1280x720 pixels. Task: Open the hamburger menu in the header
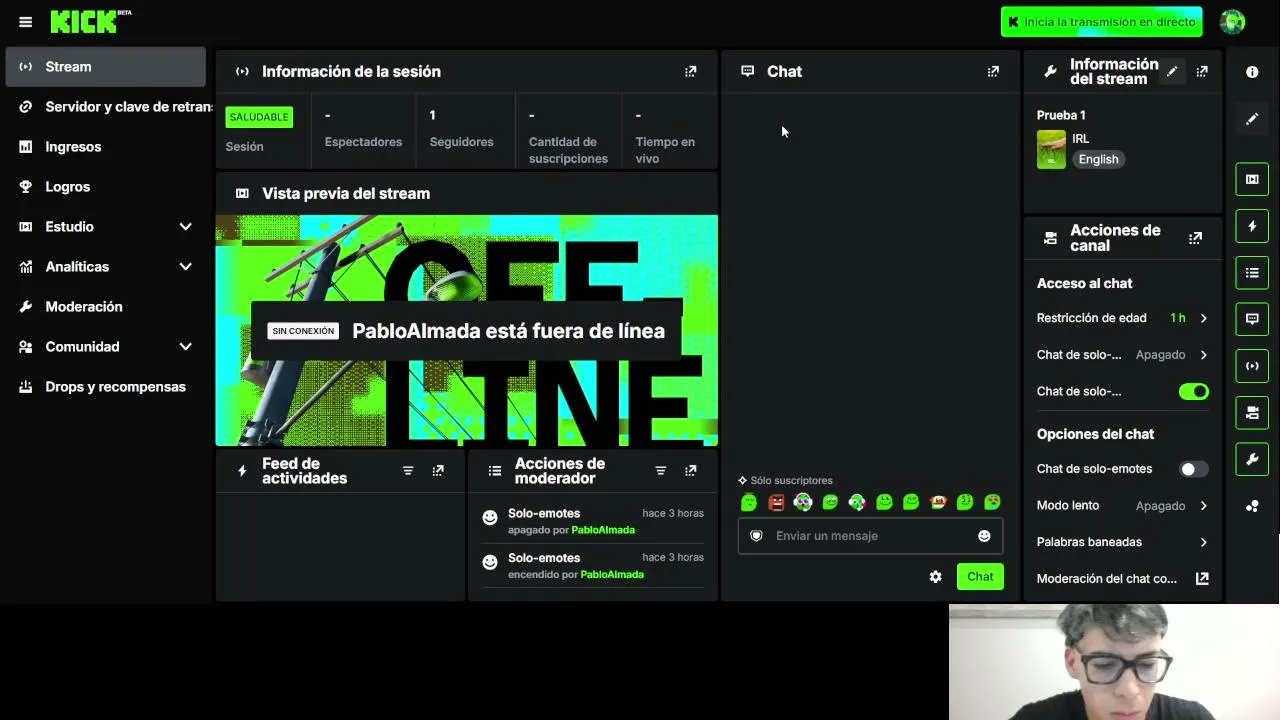26,22
